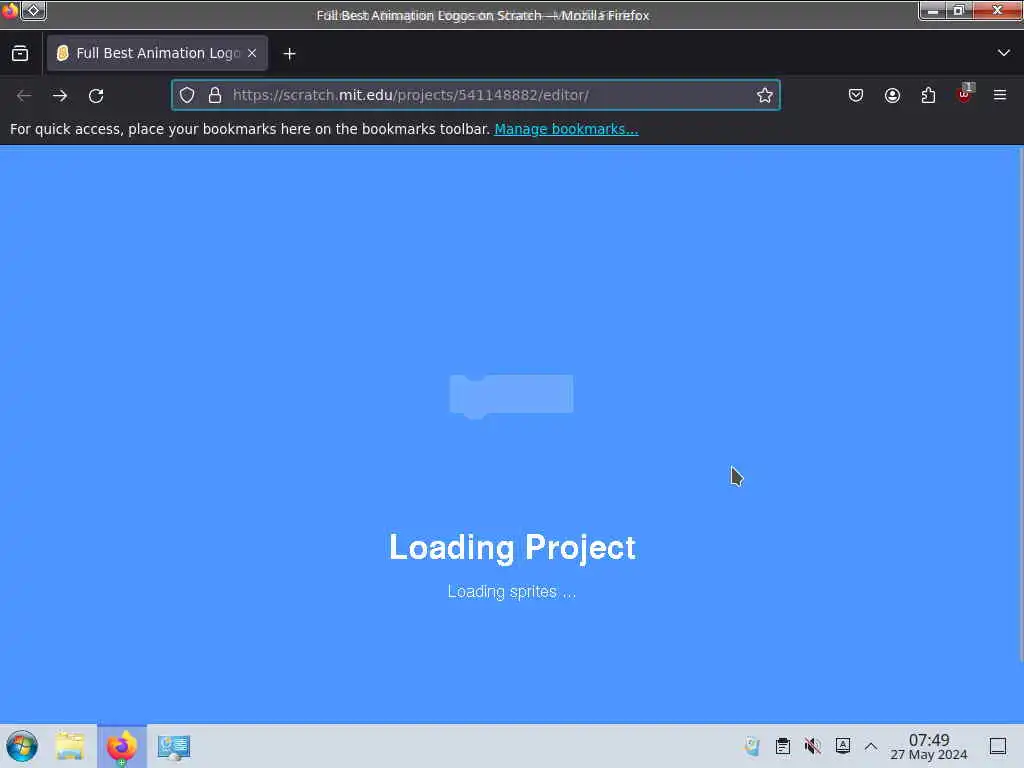
Task: Minimize the Firefox window
Action: (933, 10)
